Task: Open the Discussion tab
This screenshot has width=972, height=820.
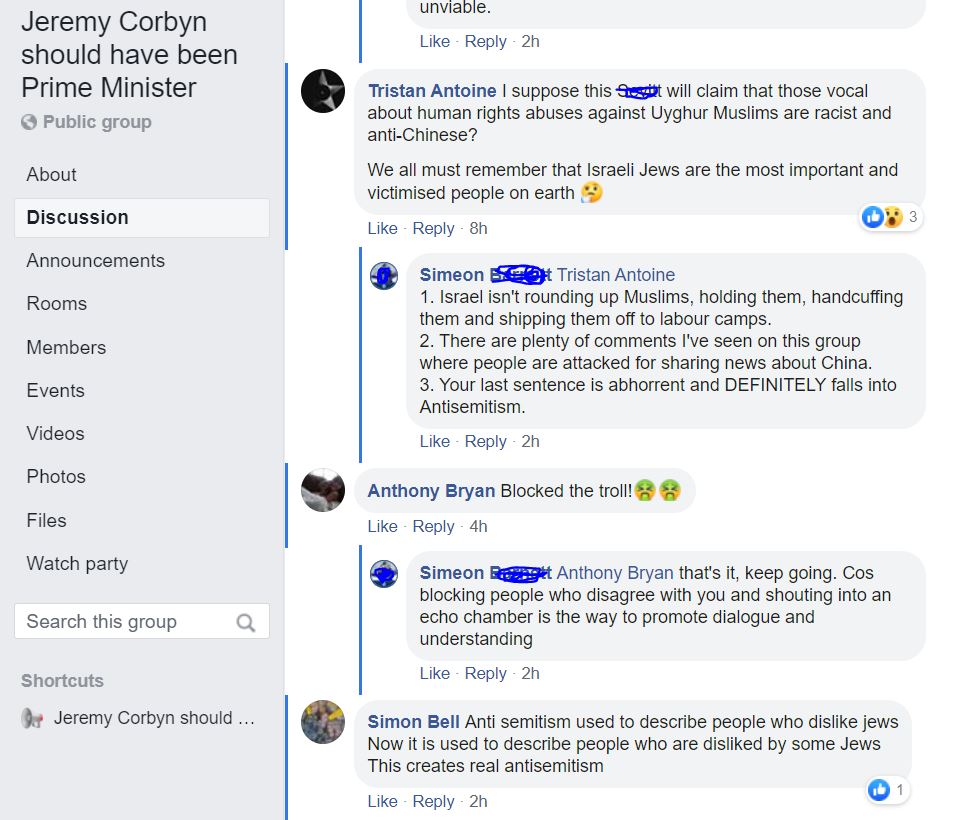Action: [78, 217]
